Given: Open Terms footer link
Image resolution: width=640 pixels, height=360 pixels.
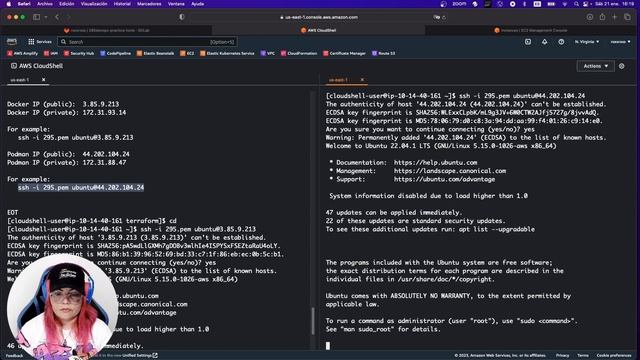Looking at the screenshot, I should click(583, 356).
